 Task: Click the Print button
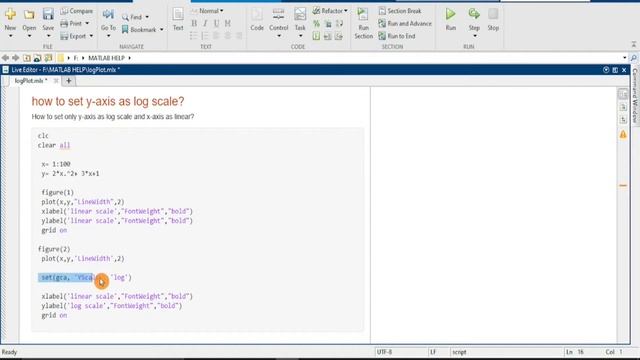(72, 24)
